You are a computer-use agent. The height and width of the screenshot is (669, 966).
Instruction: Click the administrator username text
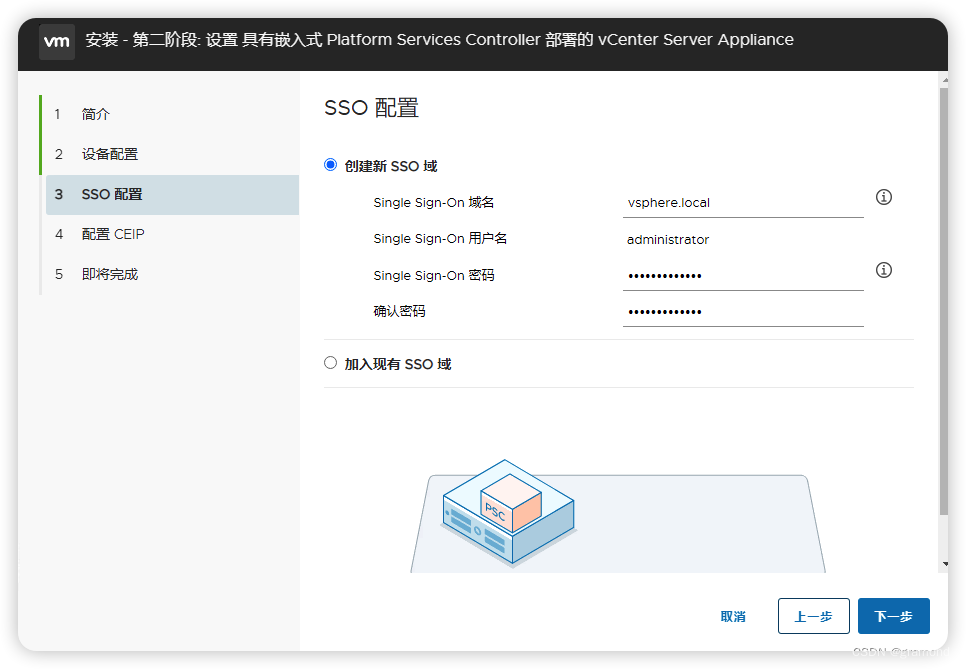[668, 240]
